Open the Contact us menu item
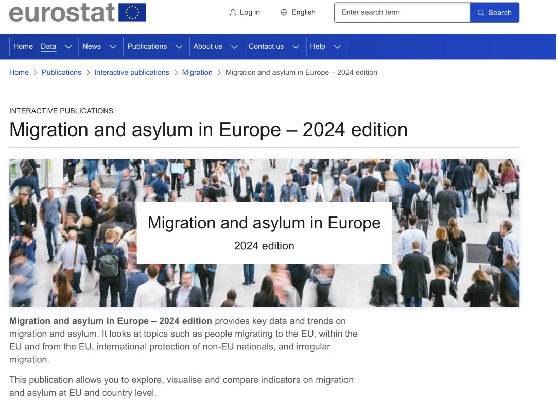This screenshot has width=558, height=400. pyautogui.click(x=266, y=47)
